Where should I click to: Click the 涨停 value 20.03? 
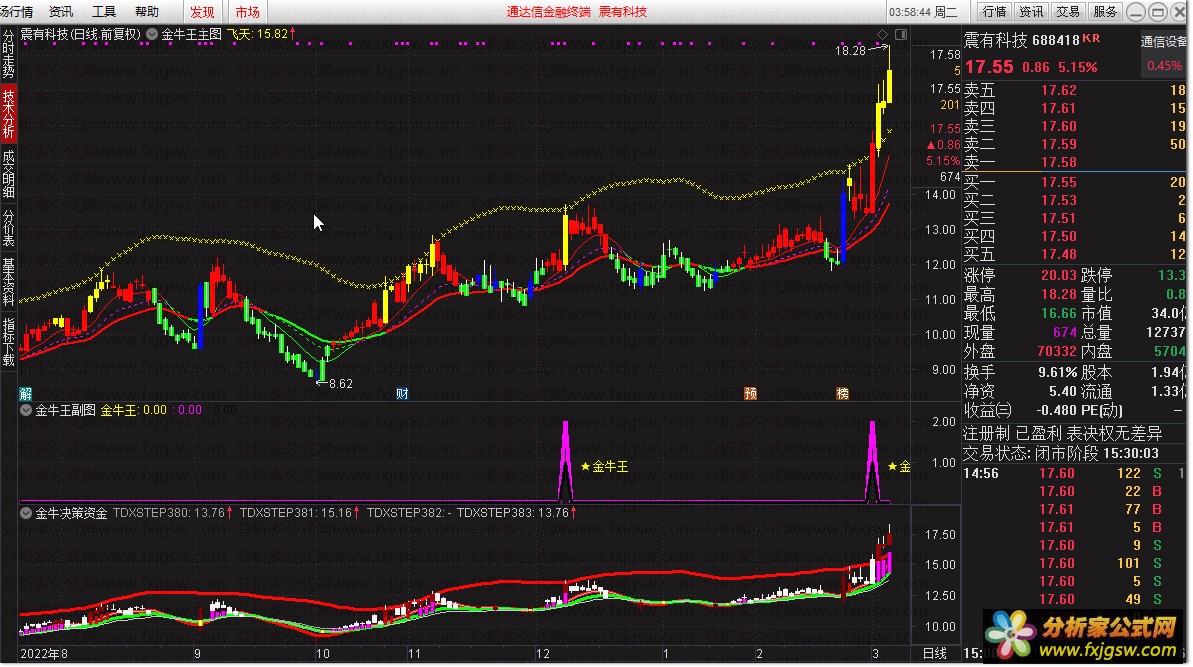[1058, 275]
